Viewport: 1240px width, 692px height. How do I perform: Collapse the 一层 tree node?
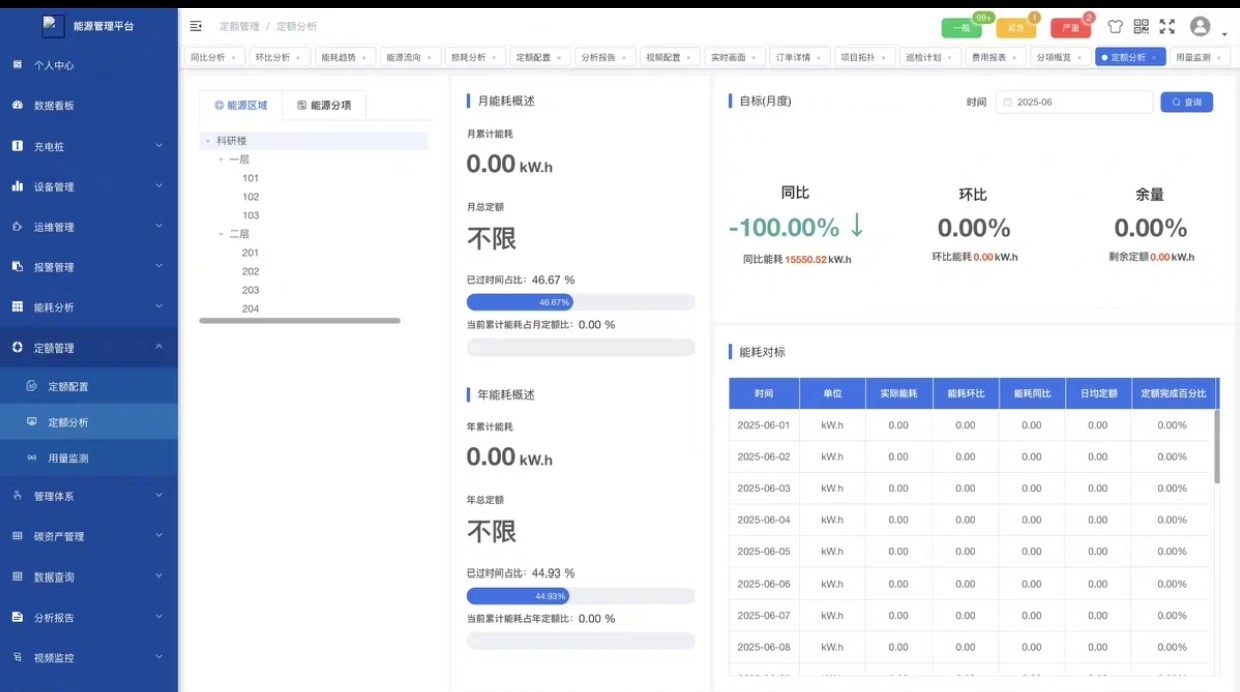click(221, 160)
